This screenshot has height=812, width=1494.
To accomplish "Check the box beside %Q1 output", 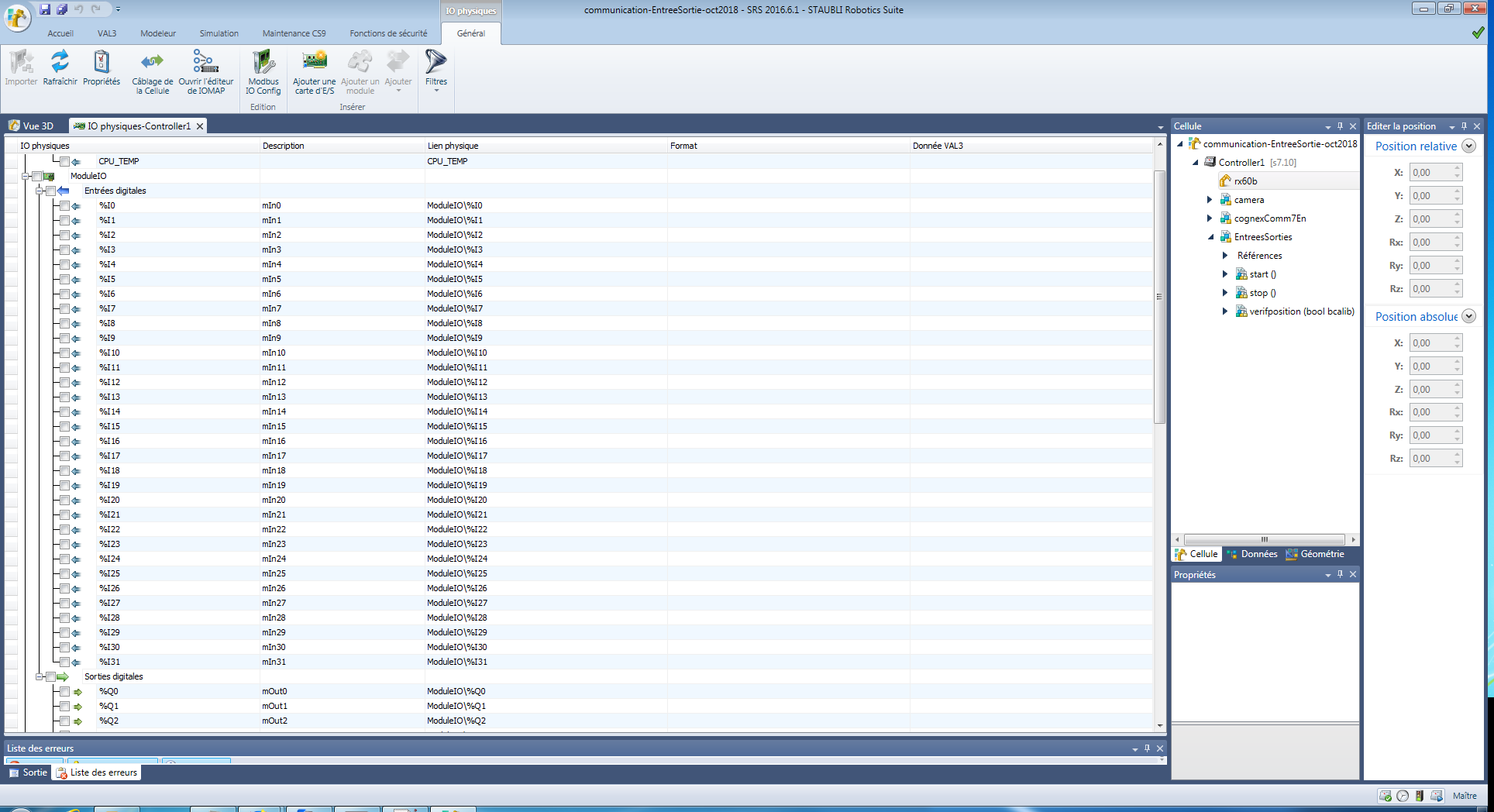I will [65, 707].
